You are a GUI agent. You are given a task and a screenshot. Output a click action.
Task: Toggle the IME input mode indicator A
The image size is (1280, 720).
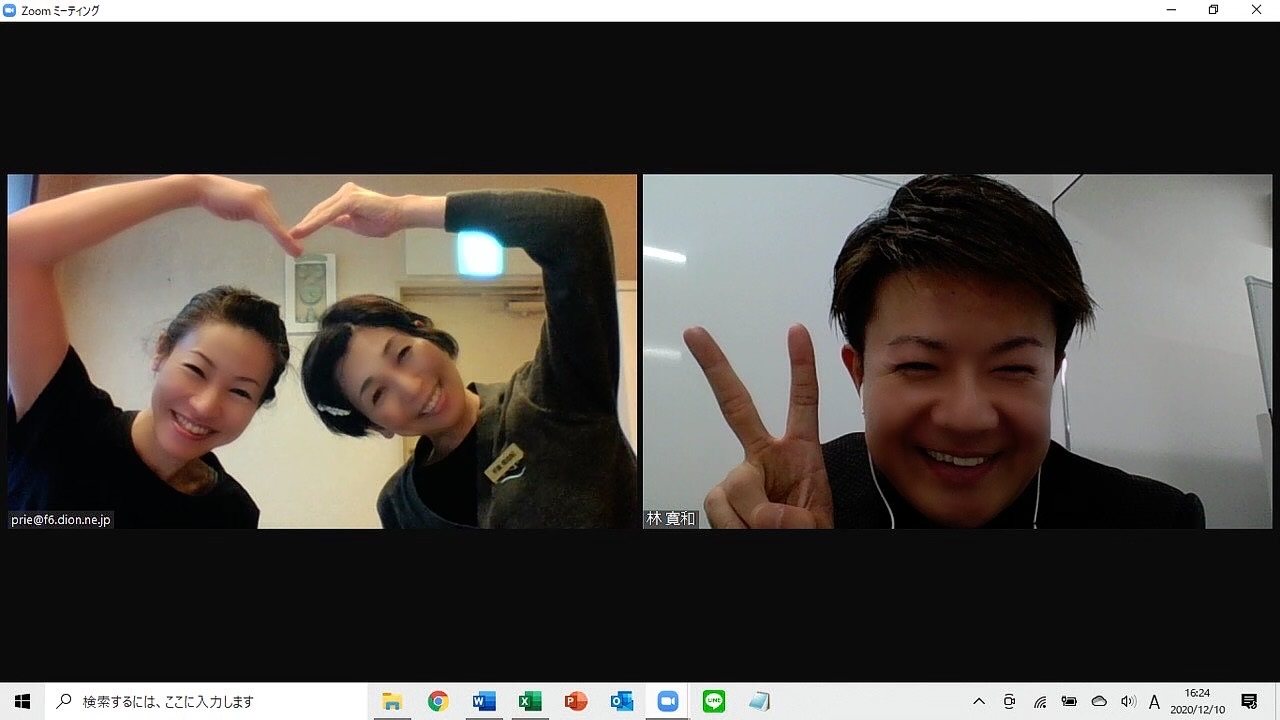click(1155, 702)
